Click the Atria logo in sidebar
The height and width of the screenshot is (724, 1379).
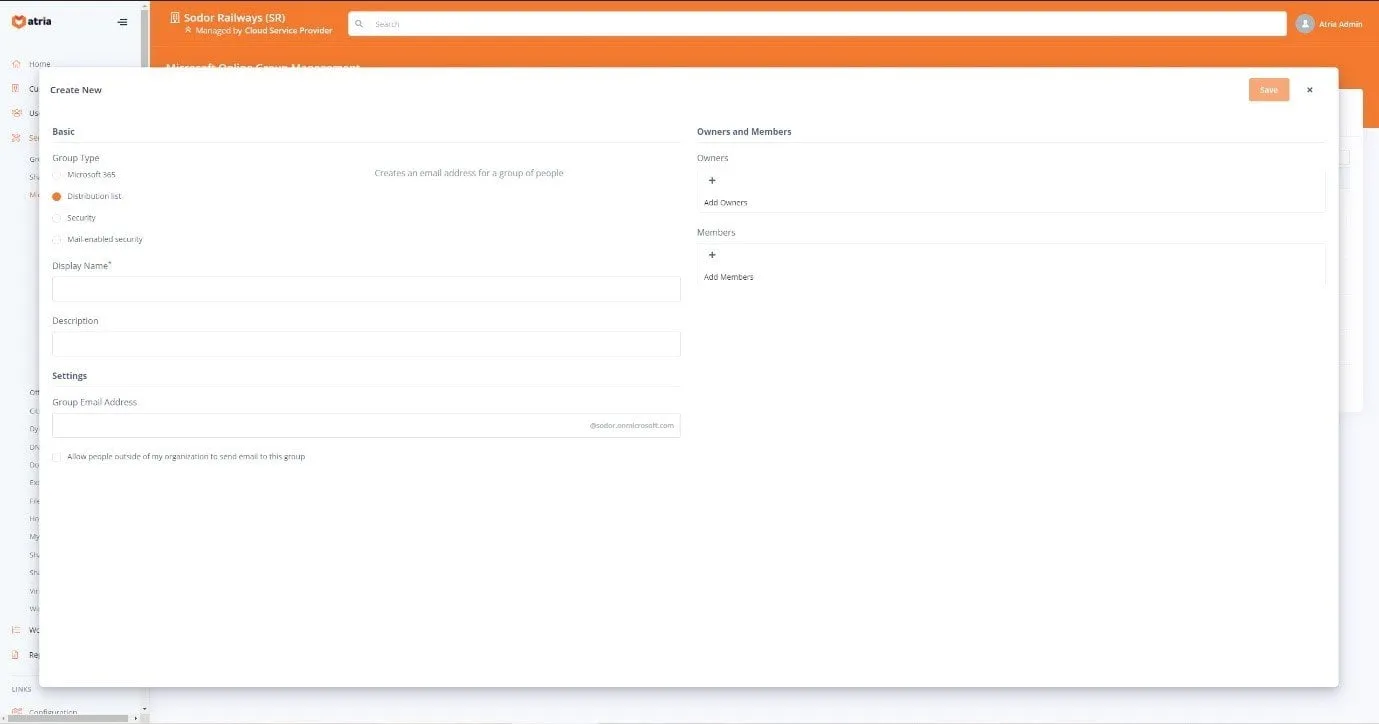[x=33, y=22]
